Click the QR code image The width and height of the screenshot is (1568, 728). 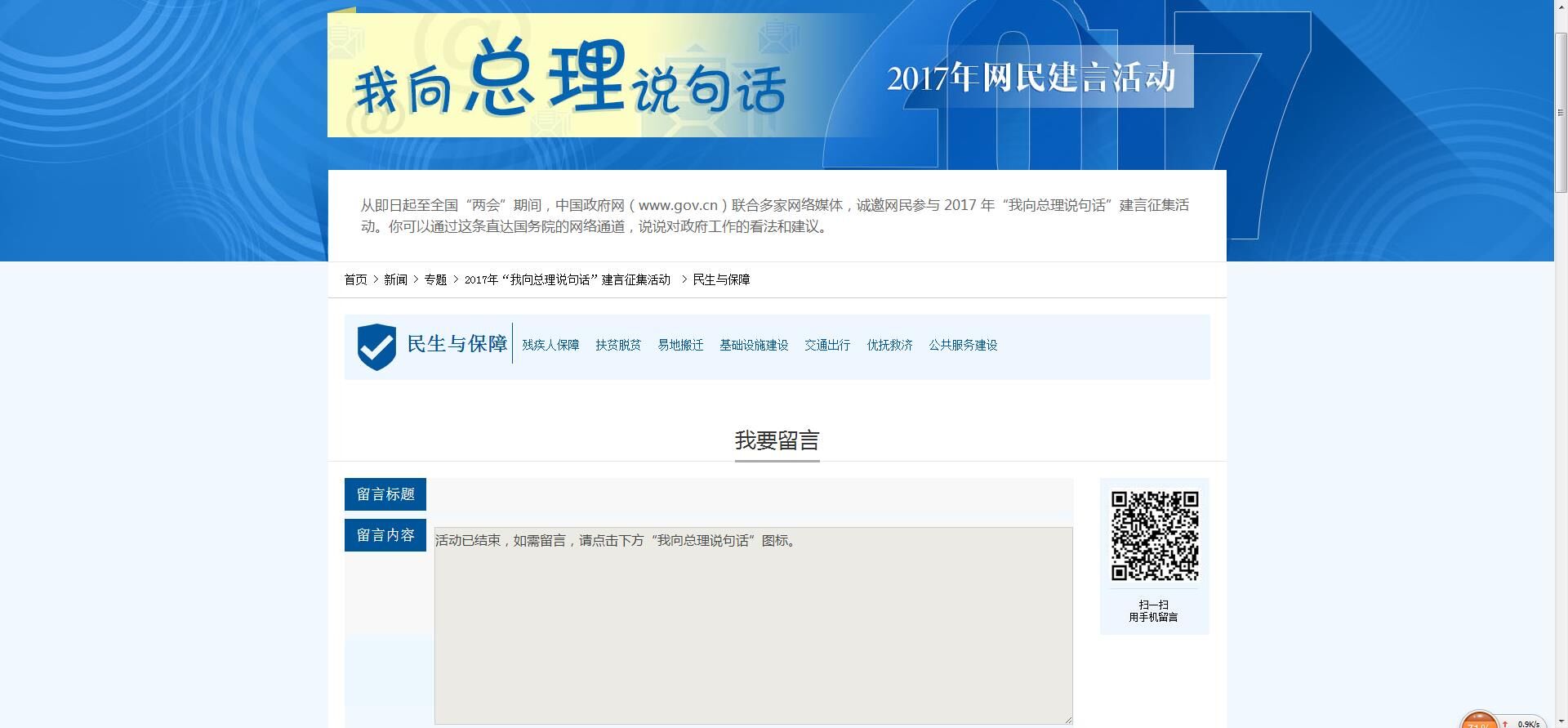coord(1154,535)
